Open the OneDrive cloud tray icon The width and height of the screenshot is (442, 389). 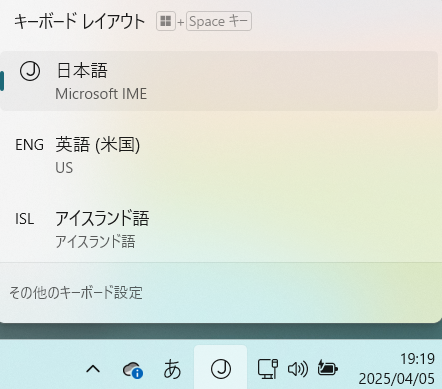click(133, 370)
